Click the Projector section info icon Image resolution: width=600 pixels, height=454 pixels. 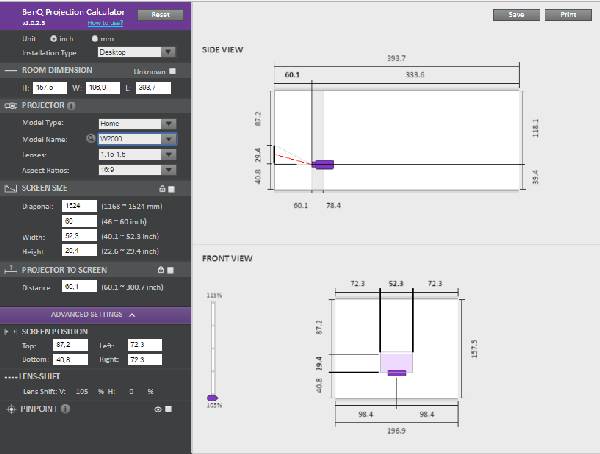pos(71,106)
